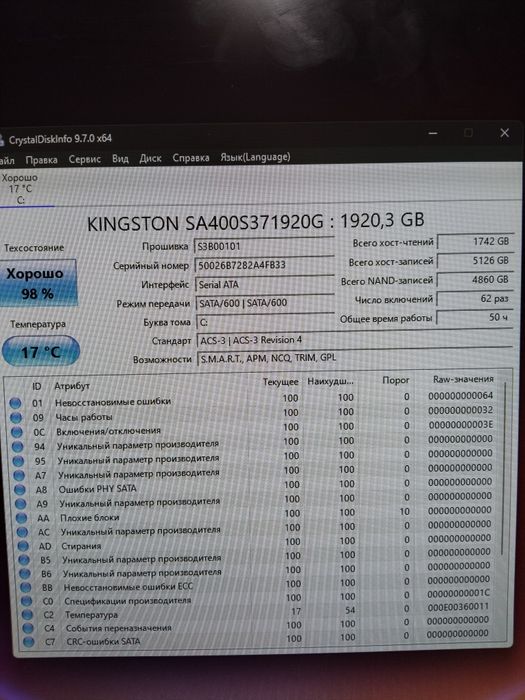Select the Стирания attribute row
525x700 pixels.
coord(259,543)
